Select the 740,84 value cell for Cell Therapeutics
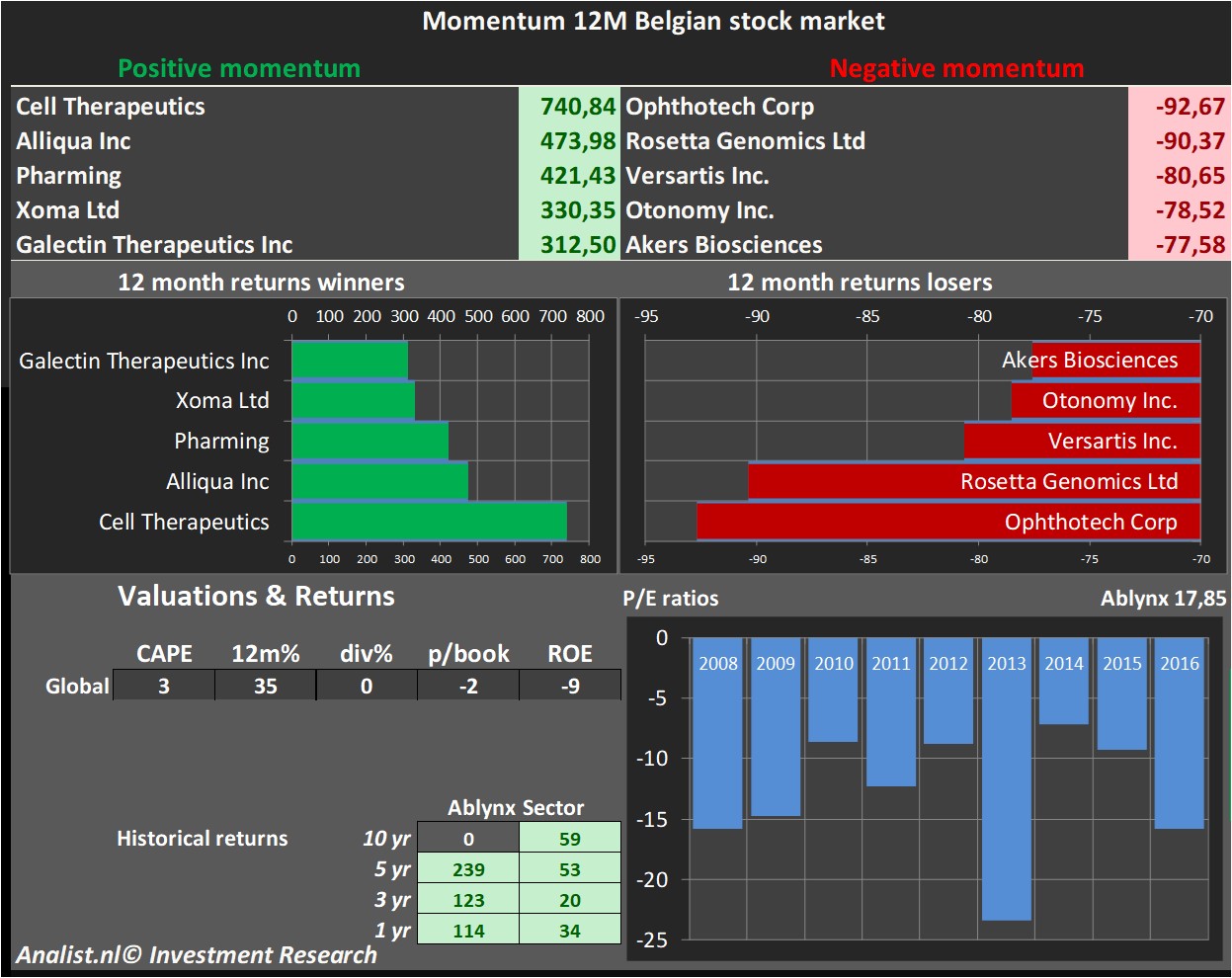Screen dimensions: 1232x978 569,107
